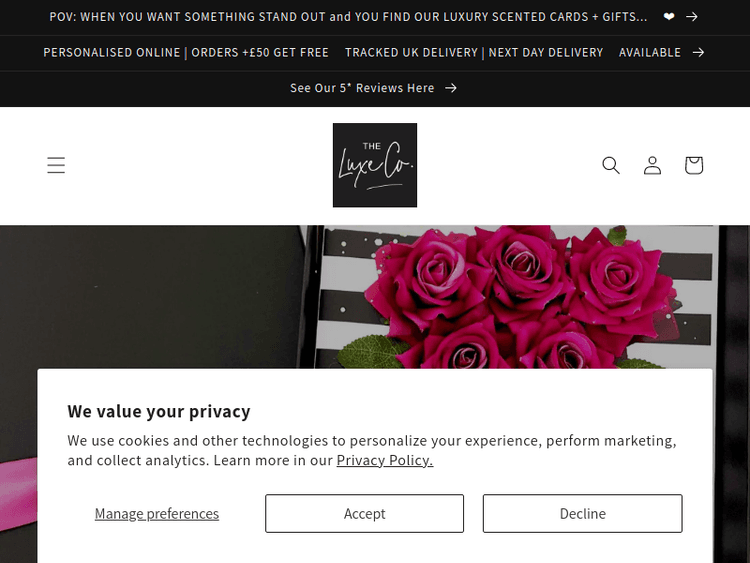The image size is (750, 563).
Task: Open the site search magnifier
Action: click(611, 165)
